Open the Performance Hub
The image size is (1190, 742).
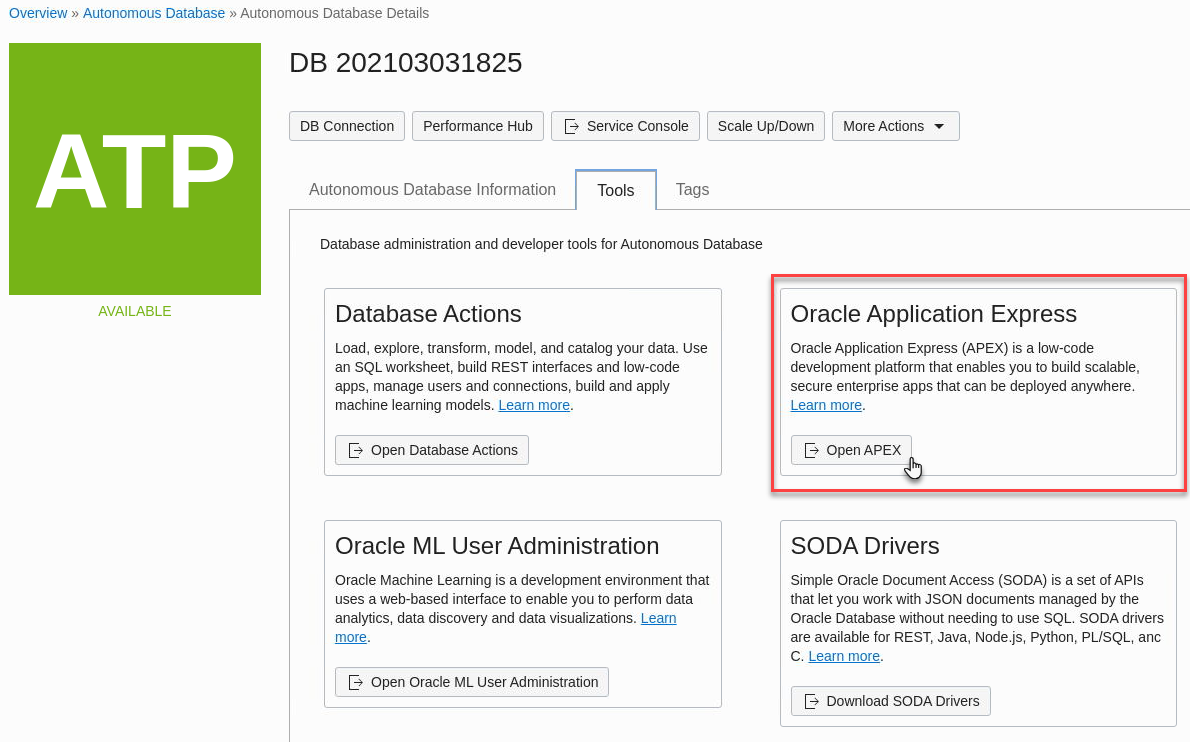pos(477,126)
